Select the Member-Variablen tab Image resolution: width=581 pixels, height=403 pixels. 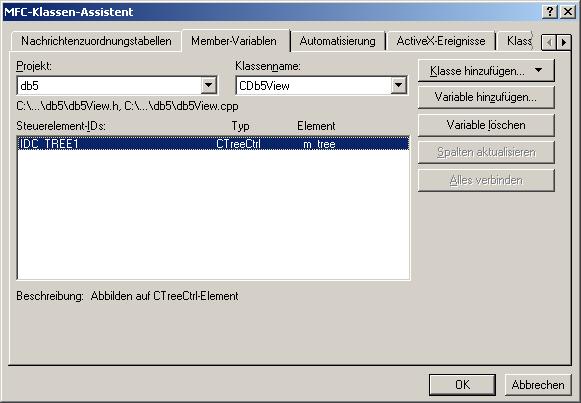[234, 41]
